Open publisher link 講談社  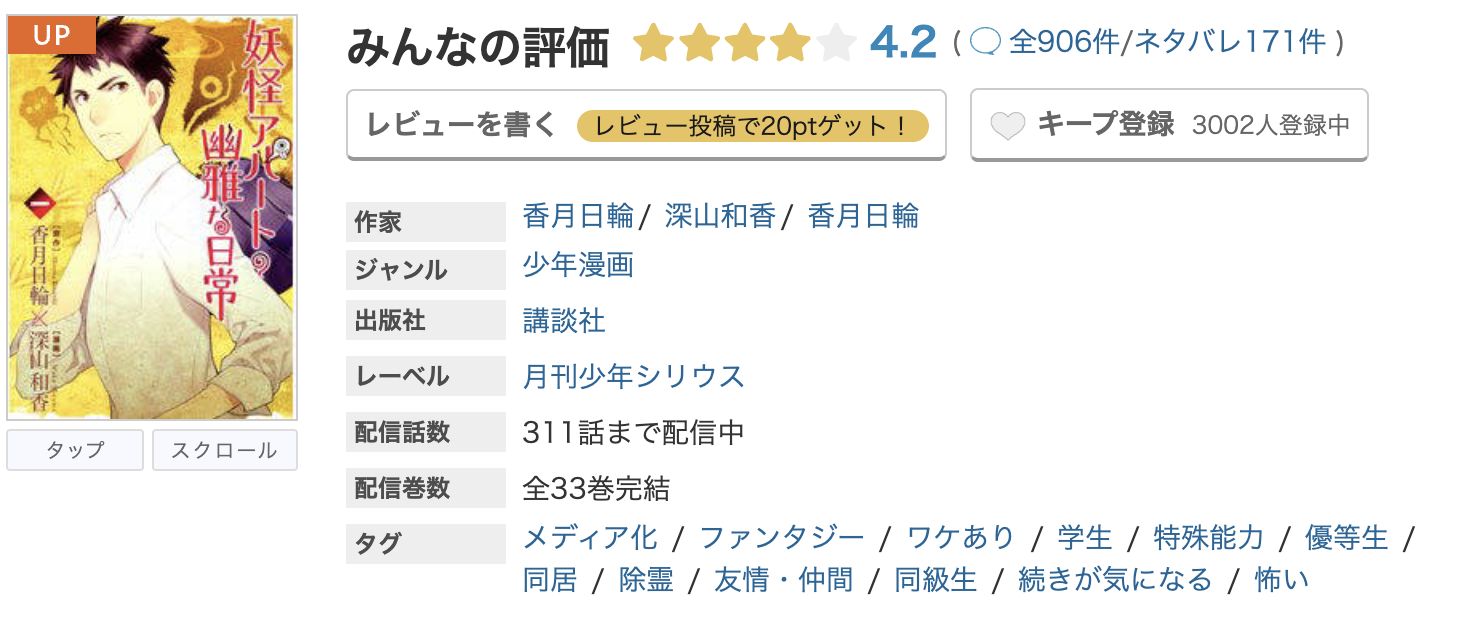click(x=563, y=320)
